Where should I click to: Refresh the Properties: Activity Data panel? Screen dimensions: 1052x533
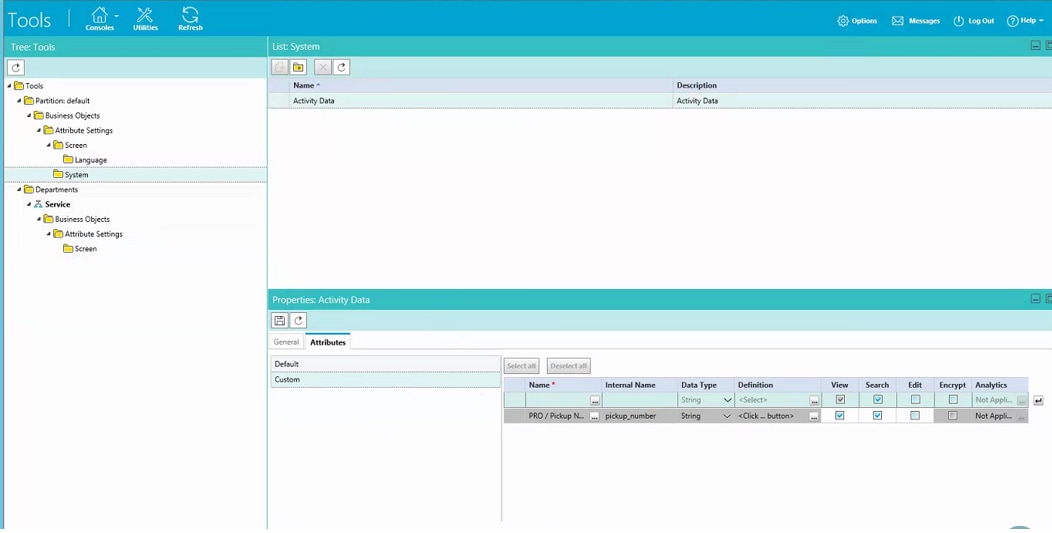tap(299, 320)
